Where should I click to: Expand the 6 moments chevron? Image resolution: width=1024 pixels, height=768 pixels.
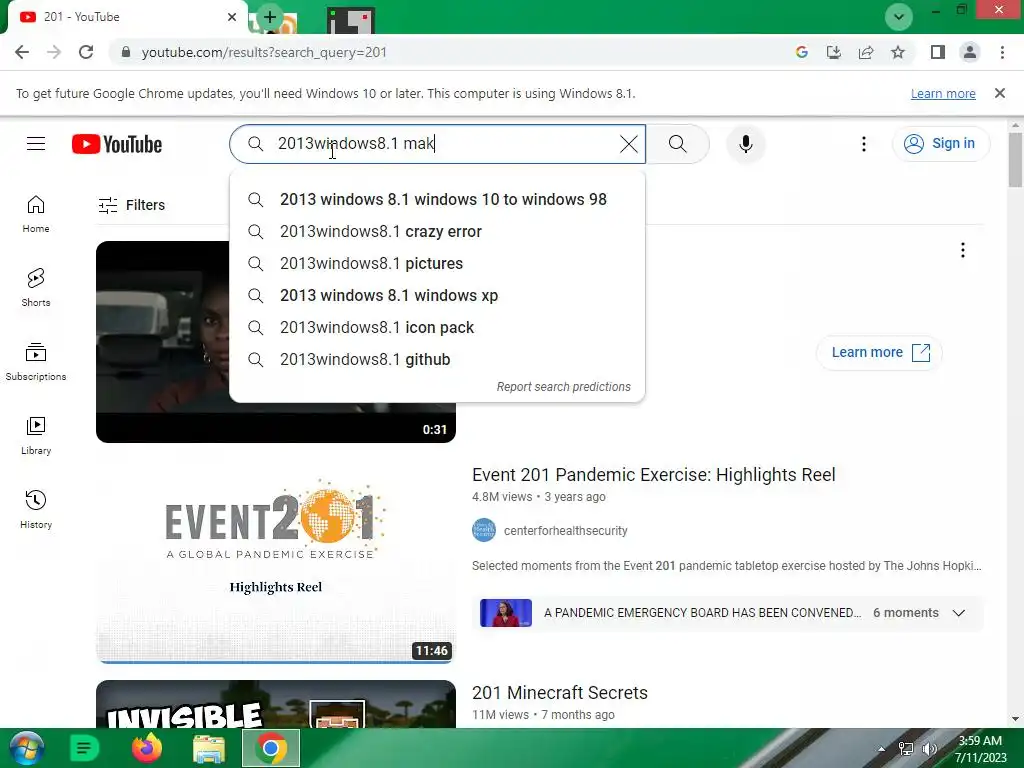tap(958, 613)
